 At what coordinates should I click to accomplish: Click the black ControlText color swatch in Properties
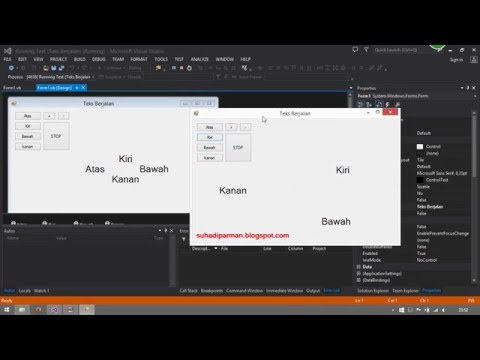tap(420, 180)
